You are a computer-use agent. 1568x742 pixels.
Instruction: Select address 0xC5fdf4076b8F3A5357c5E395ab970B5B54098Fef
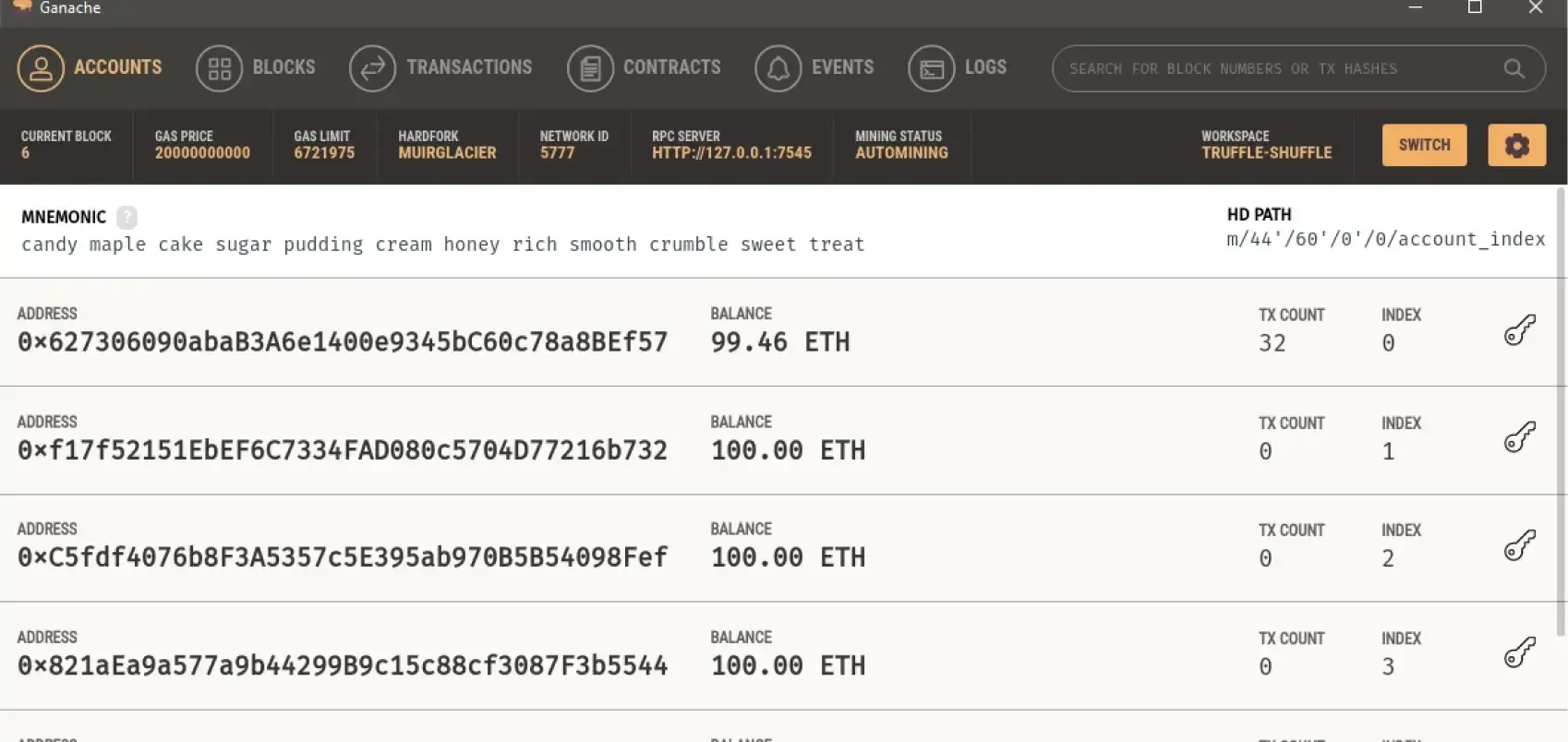[343, 557]
